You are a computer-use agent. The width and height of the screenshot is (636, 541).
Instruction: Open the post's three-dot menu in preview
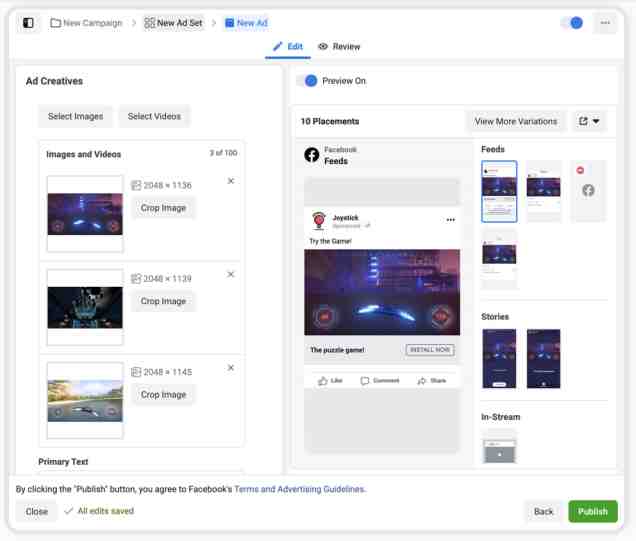pyautogui.click(x=451, y=220)
